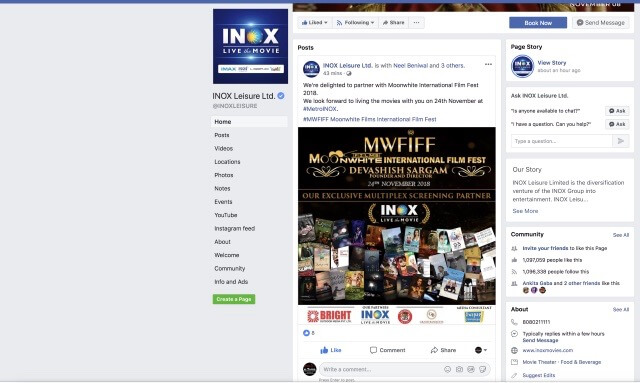Insert an emoji in the comment
Screen dimensions: 640x383
tap(447, 370)
